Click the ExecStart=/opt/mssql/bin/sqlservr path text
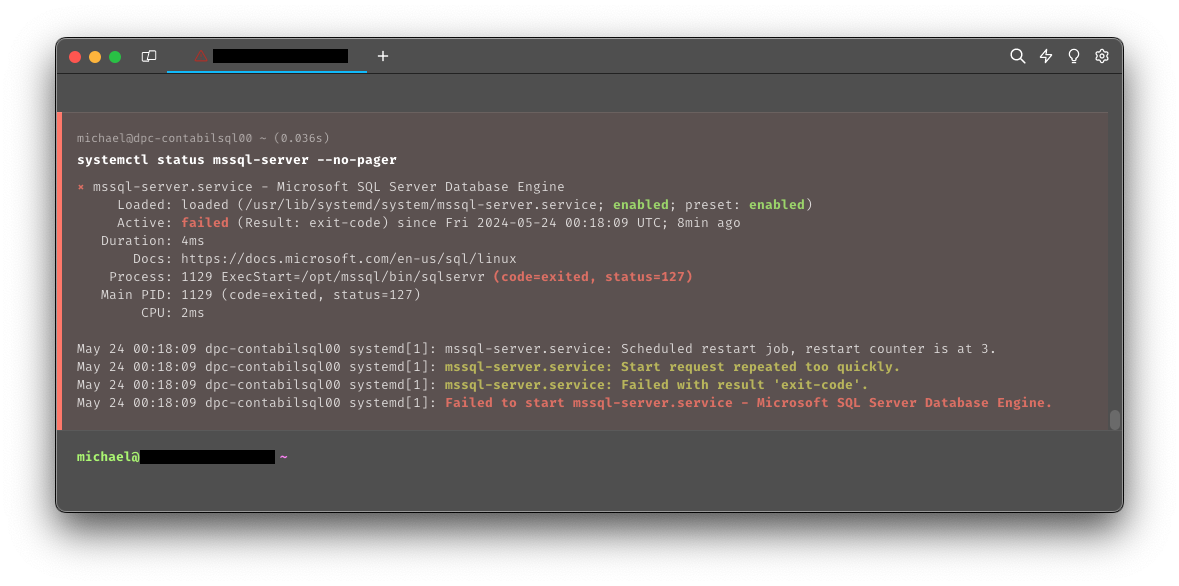The image size is (1179, 586). 353,277
